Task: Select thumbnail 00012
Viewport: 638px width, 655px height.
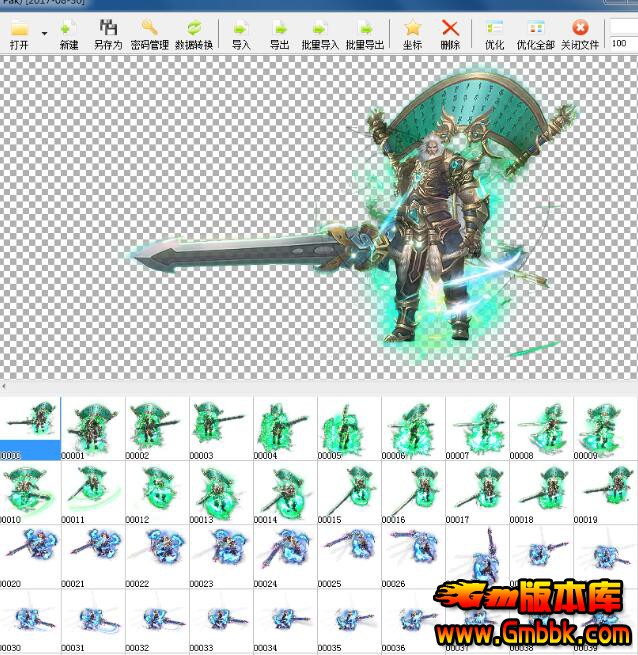Action: pyautogui.click(x=157, y=493)
